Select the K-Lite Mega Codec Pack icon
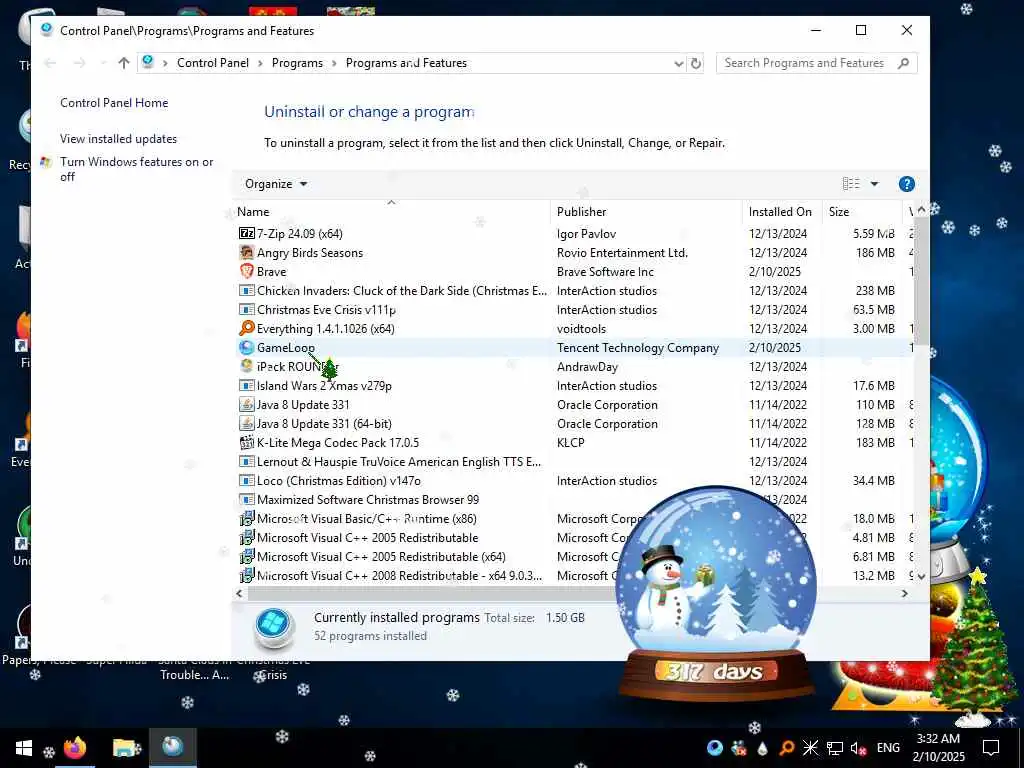Screen dimensions: 1024x768 [246, 443]
